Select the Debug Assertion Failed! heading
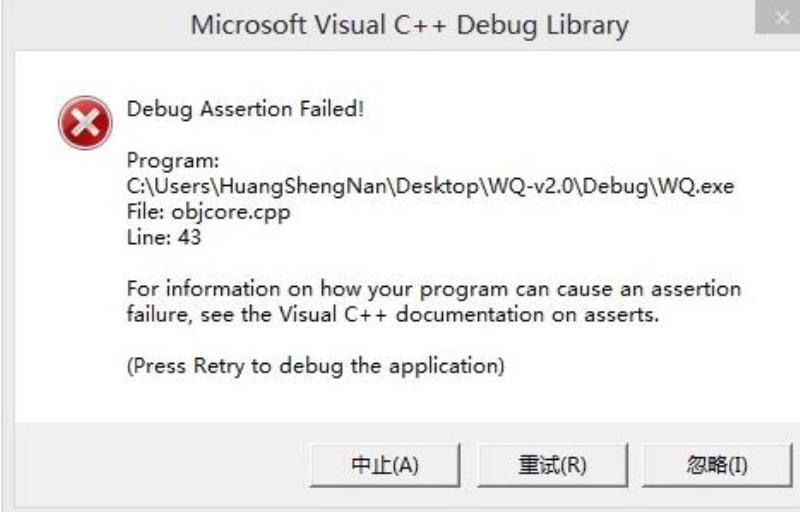The height and width of the screenshot is (512, 800). [x=245, y=109]
